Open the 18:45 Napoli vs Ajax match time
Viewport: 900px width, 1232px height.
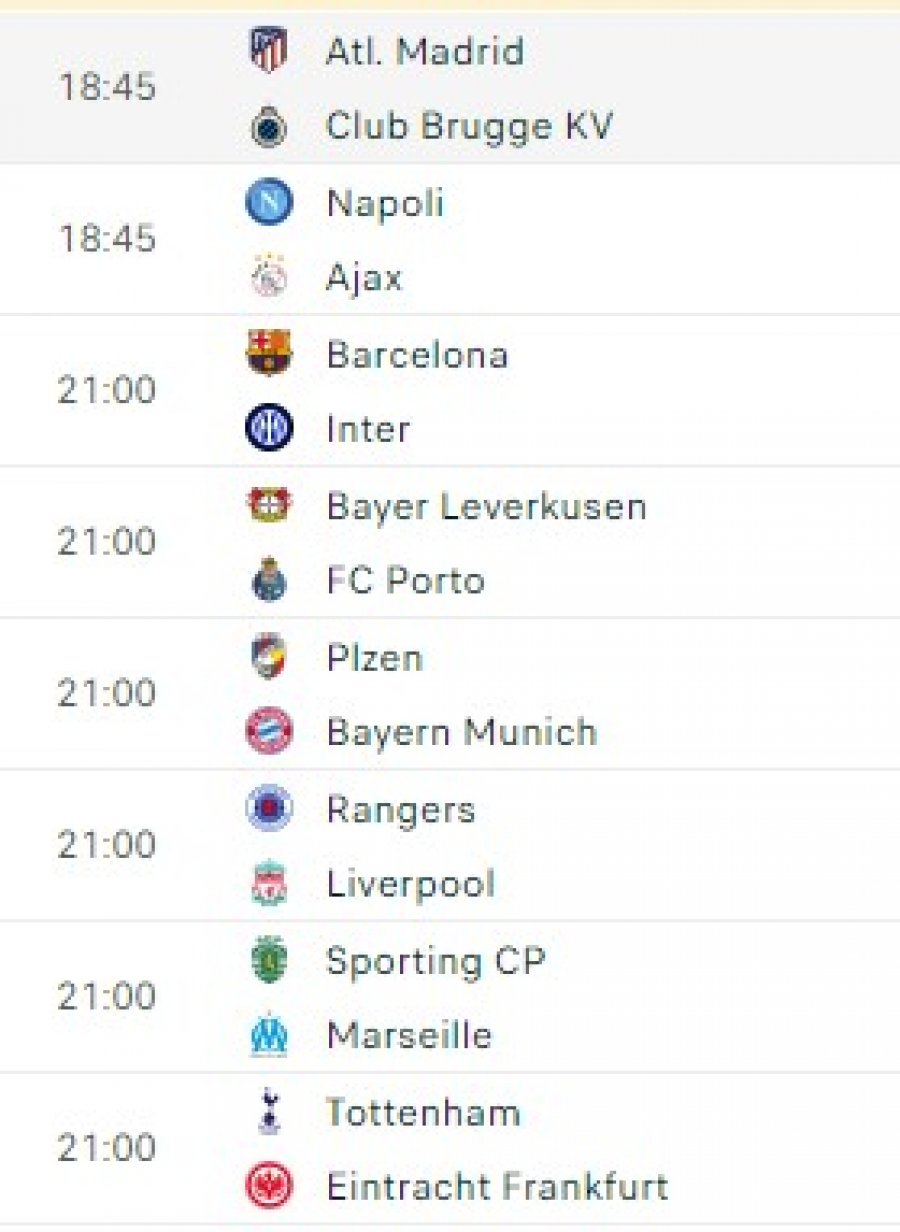pyautogui.click(x=107, y=239)
